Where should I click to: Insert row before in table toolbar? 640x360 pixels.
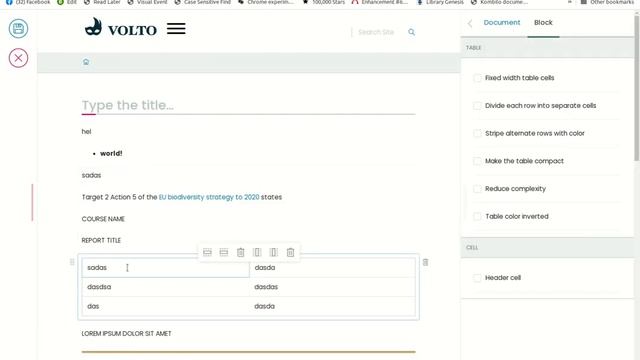tap(207, 252)
